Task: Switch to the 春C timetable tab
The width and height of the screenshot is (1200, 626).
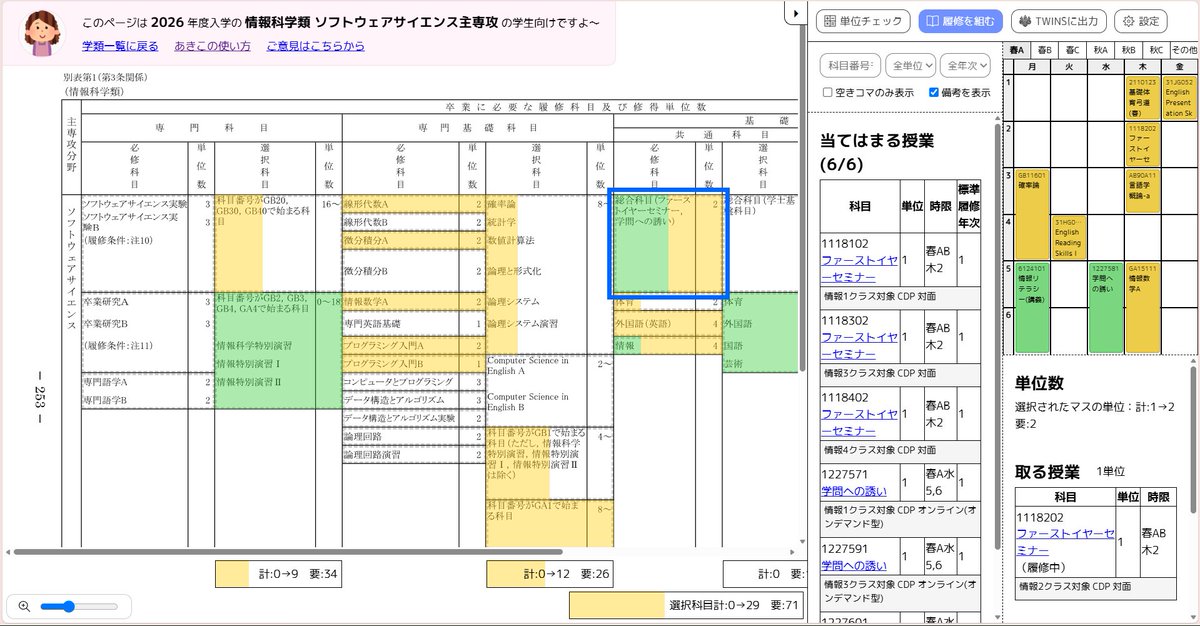Action: 1074,49
